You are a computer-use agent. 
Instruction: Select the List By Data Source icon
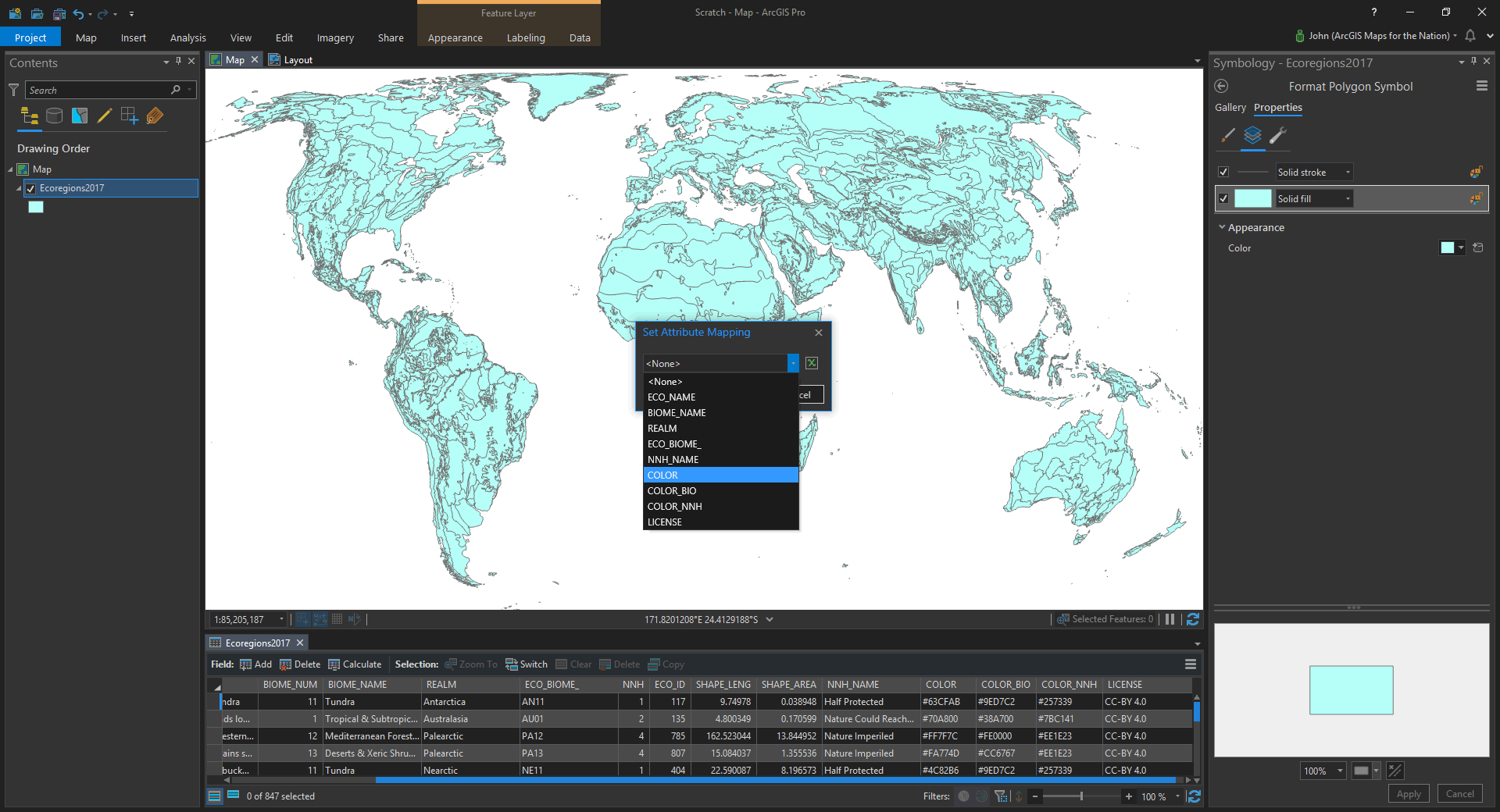coord(54,116)
